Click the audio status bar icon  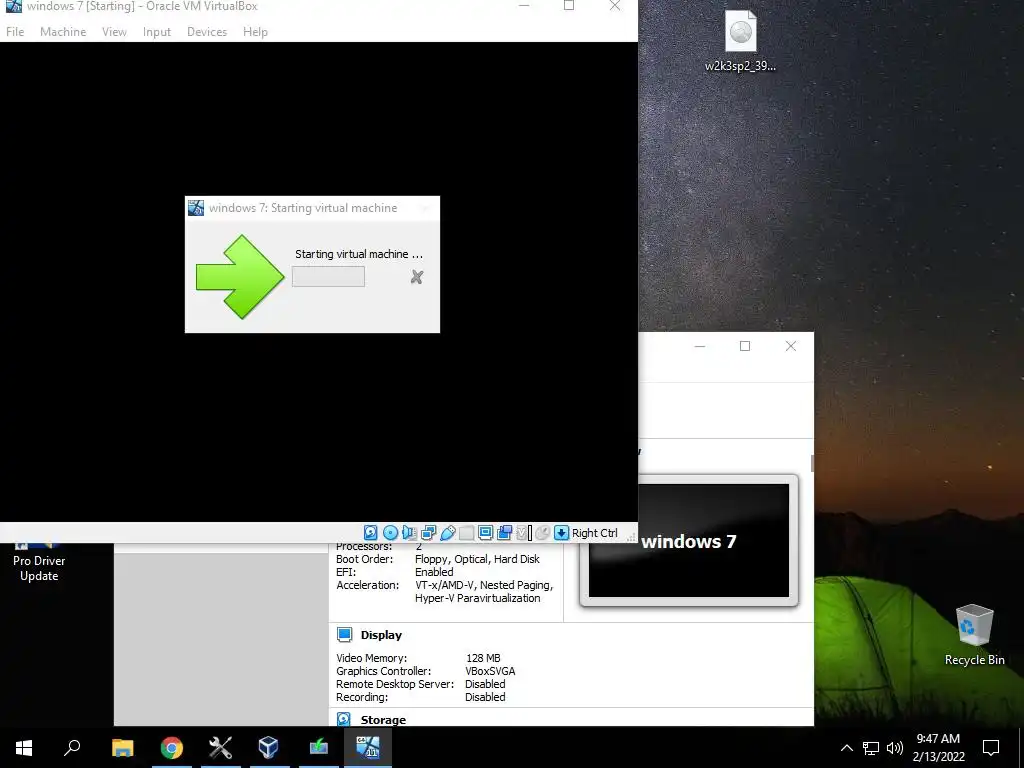(x=409, y=532)
